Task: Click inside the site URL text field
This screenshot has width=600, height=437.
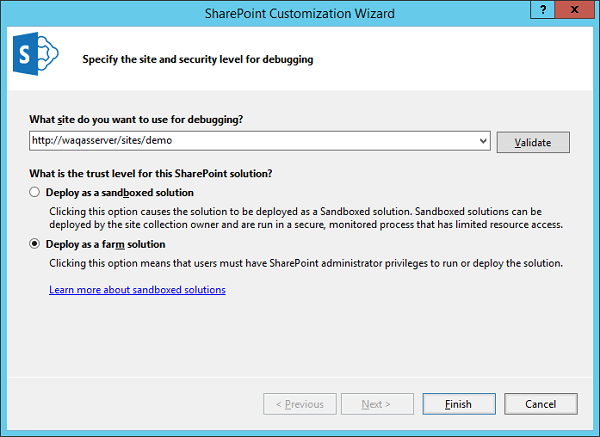Action: pos(250,141)
